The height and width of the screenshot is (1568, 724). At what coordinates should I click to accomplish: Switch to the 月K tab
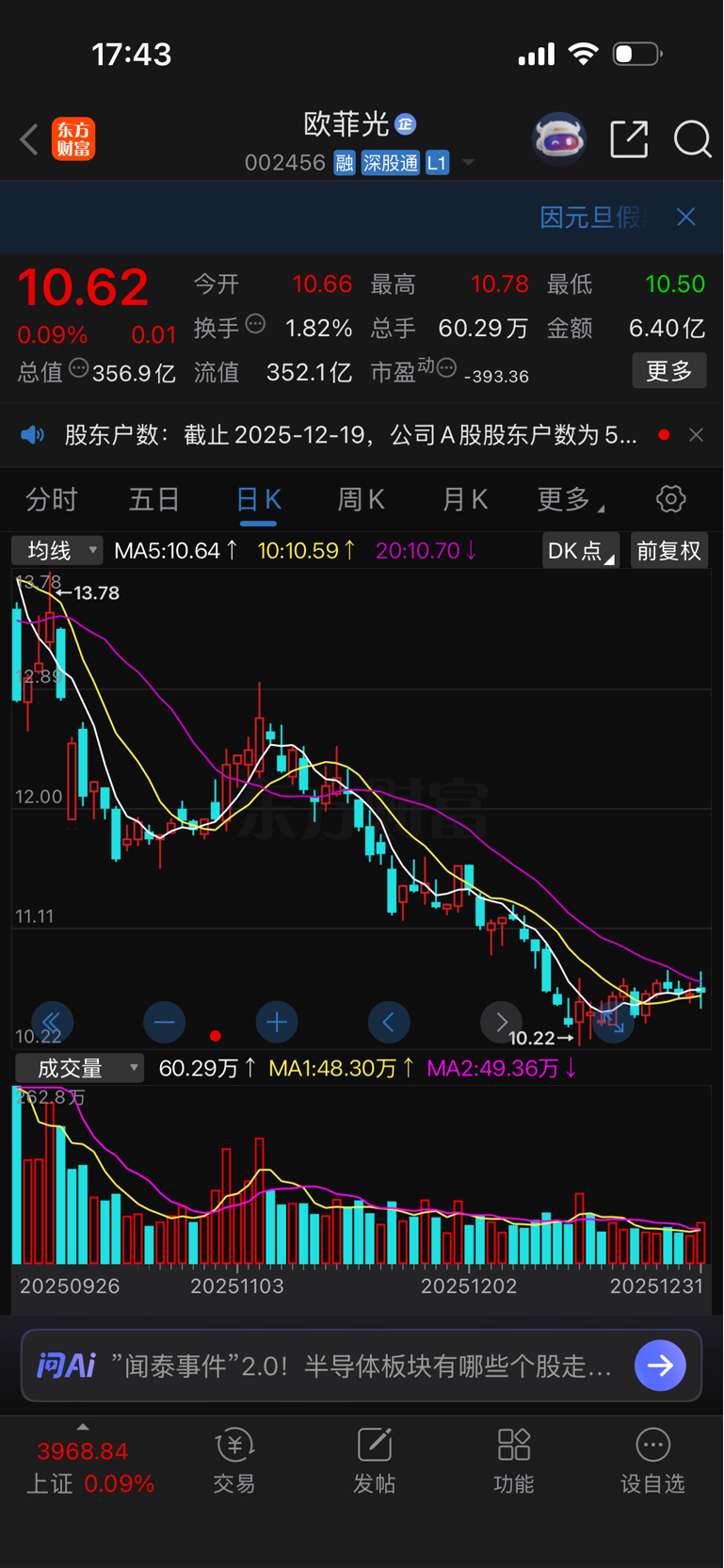(x=465, y=499)
